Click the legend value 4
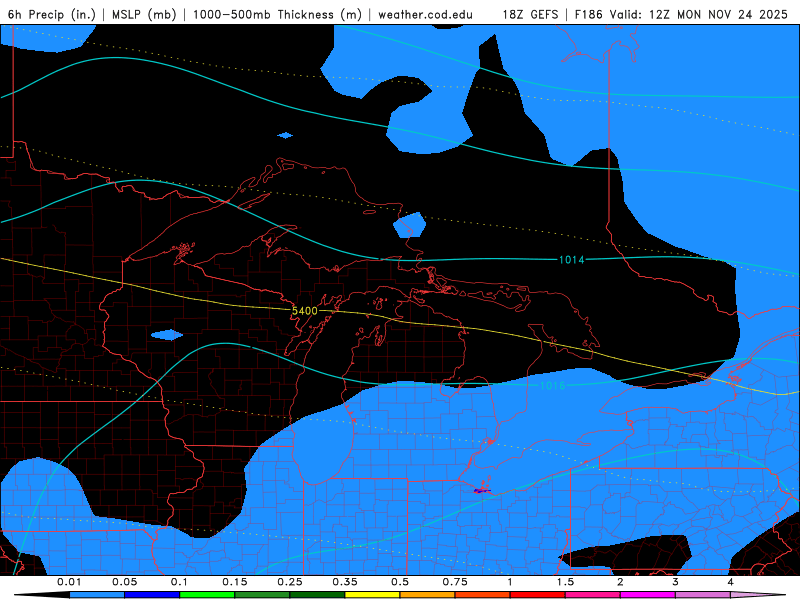This screenshot has width=800, height=600. coord(731,582)
